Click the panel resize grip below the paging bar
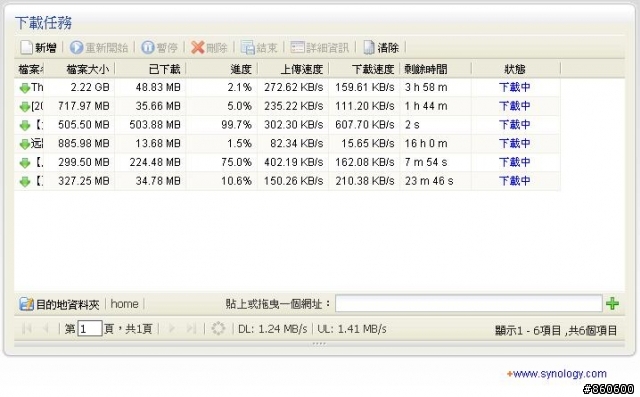The height and width of the screenshot is (397, 640). point(319,344)
